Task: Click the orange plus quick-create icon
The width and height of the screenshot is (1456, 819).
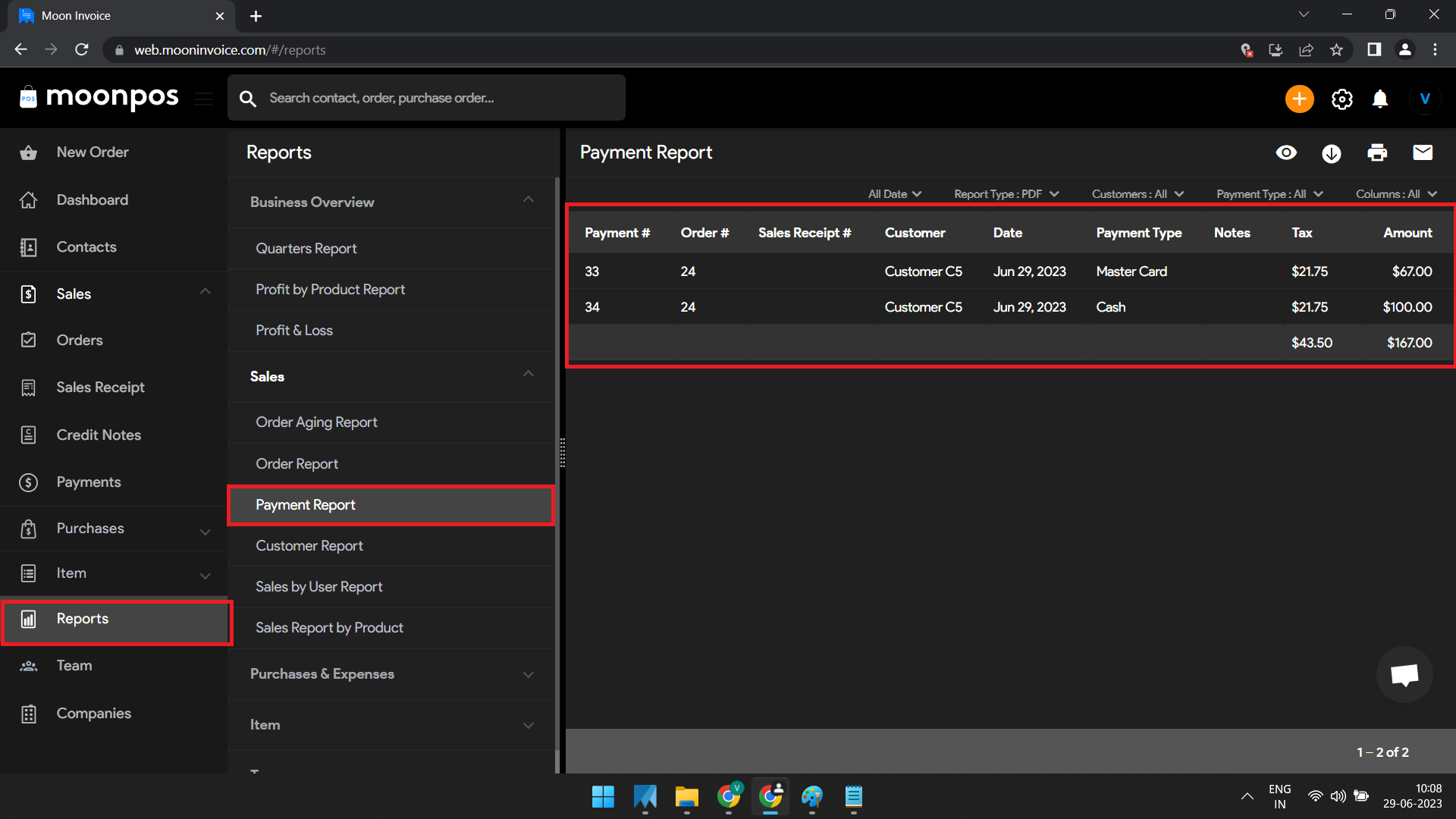Action: tap(1299, 99)
